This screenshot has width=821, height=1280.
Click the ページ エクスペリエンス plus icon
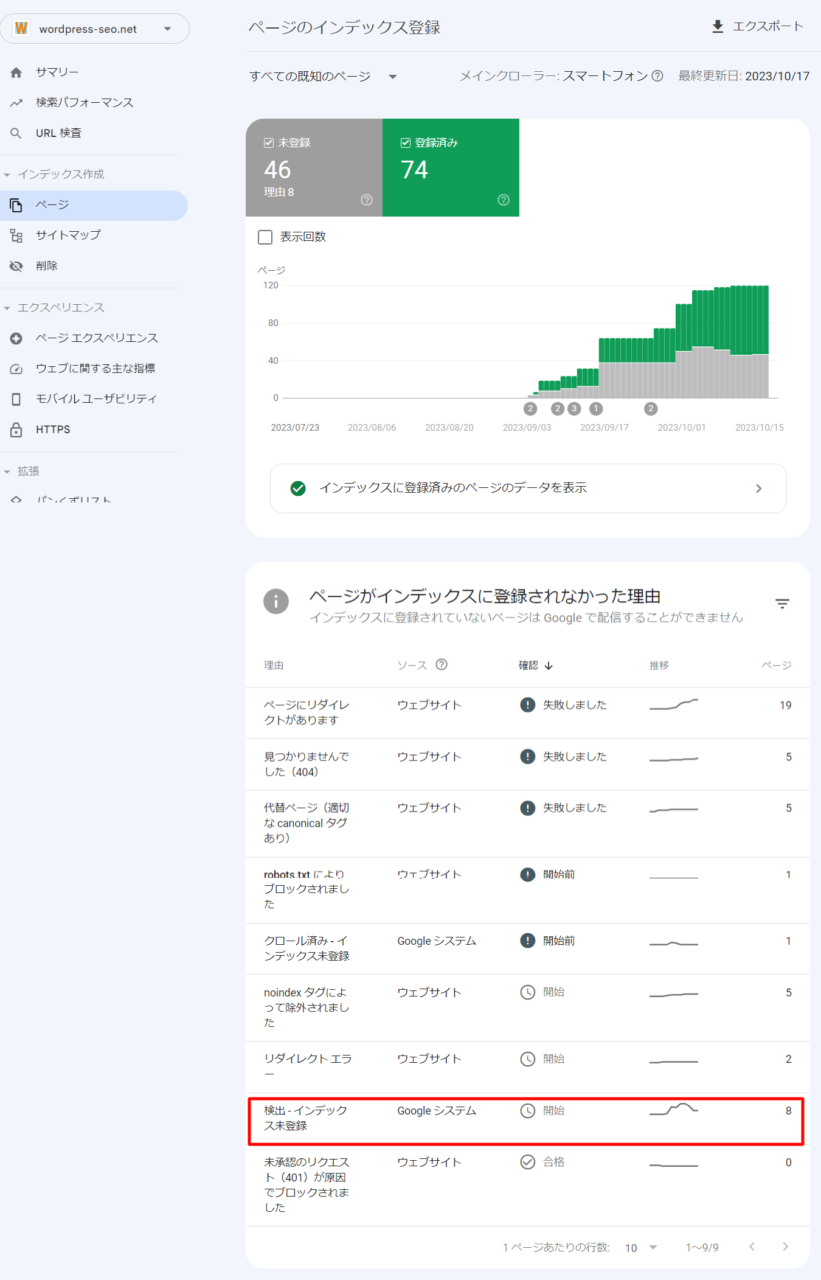point(15,338)
